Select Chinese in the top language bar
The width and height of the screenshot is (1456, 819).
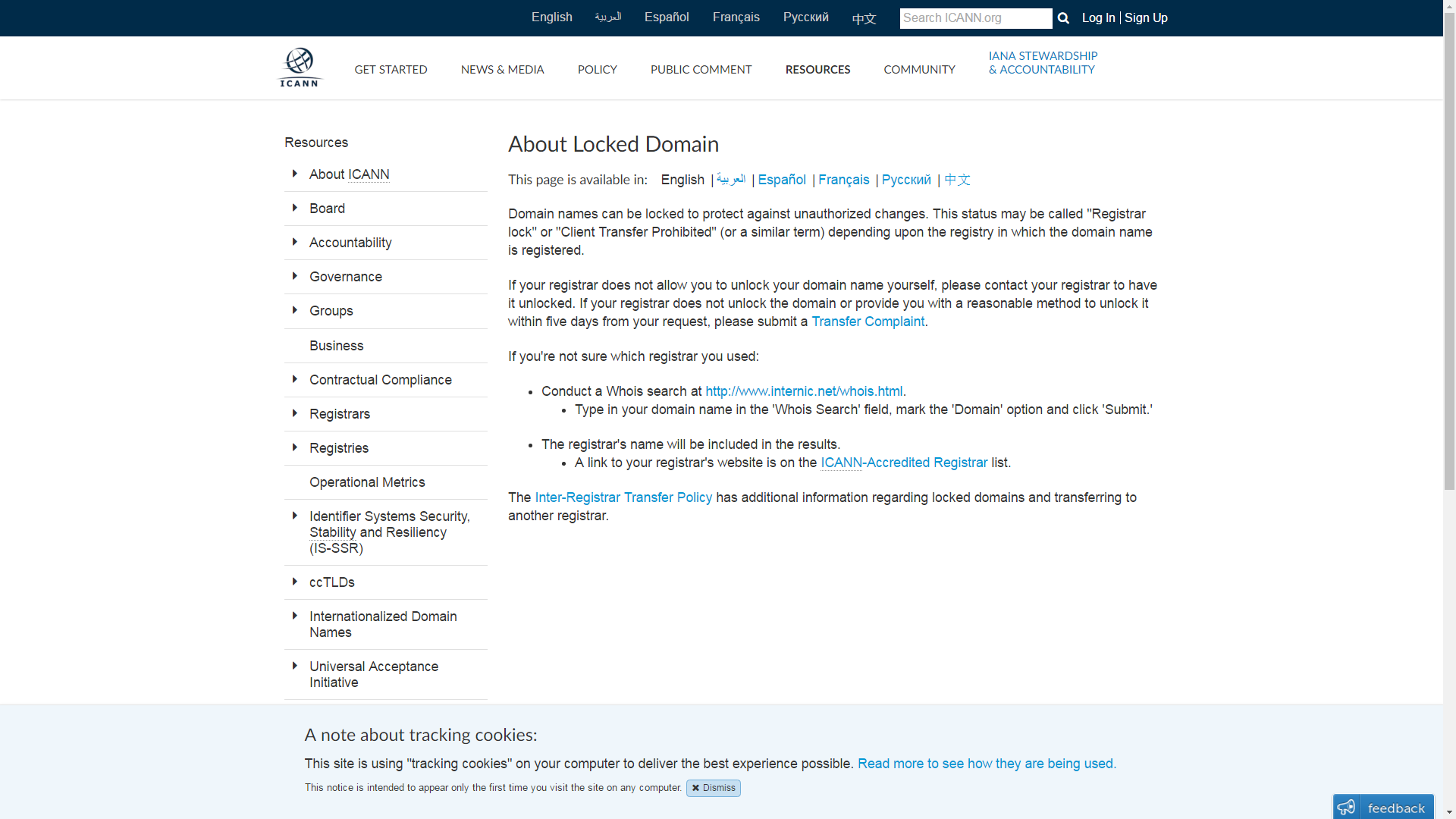864,19
